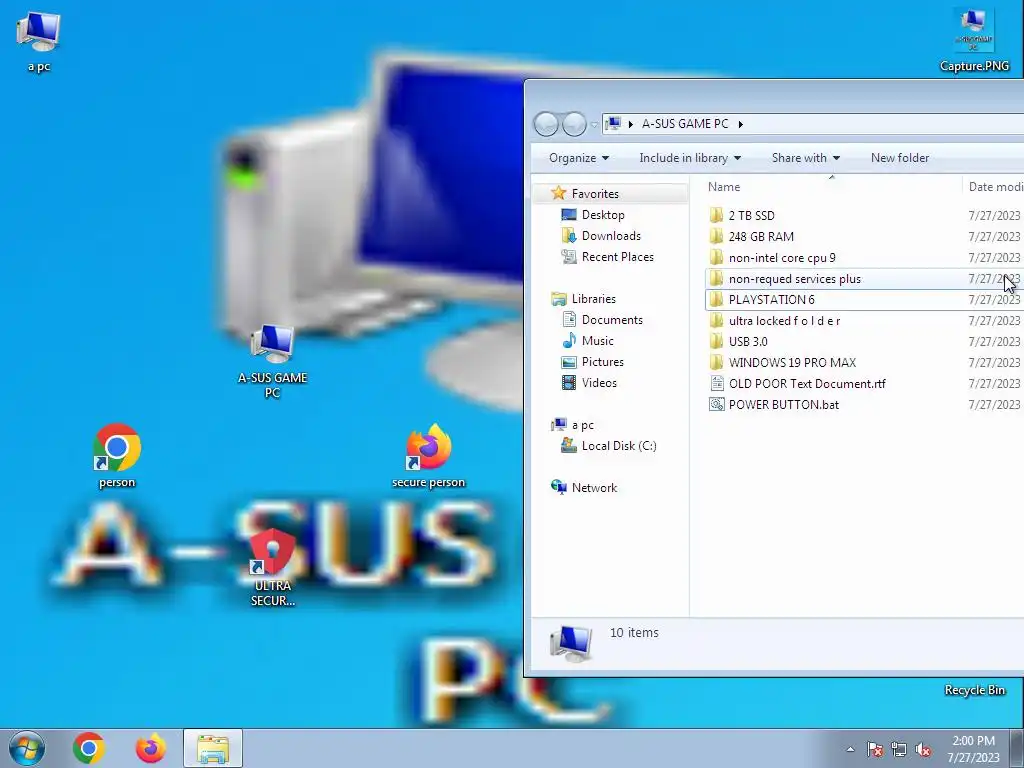Click the computer icon in address bar
The width and height of the screenshot is (1024, 768).
pos(613,123)
